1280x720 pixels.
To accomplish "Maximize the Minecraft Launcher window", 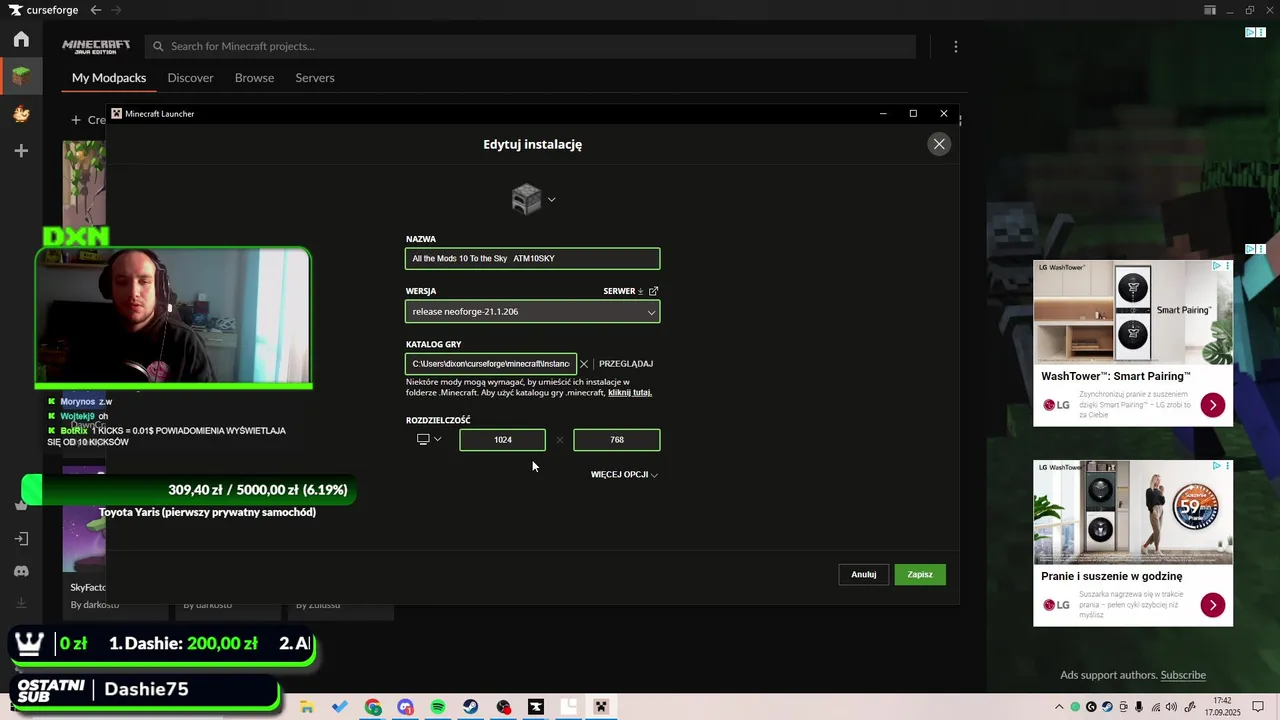I will [913, 113].
